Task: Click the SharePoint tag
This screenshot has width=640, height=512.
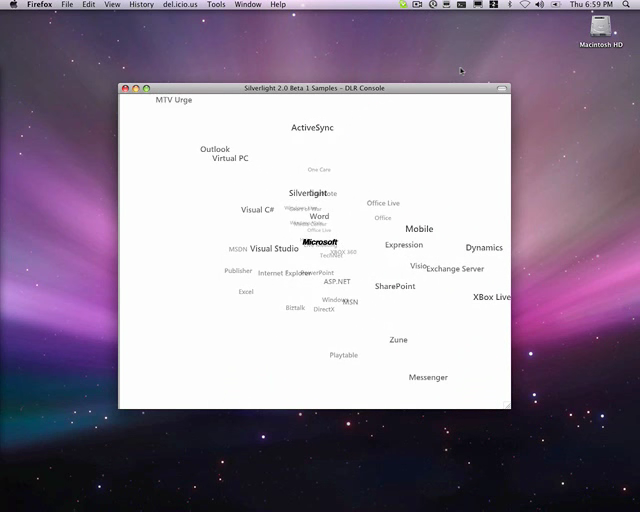Action: 395,286
